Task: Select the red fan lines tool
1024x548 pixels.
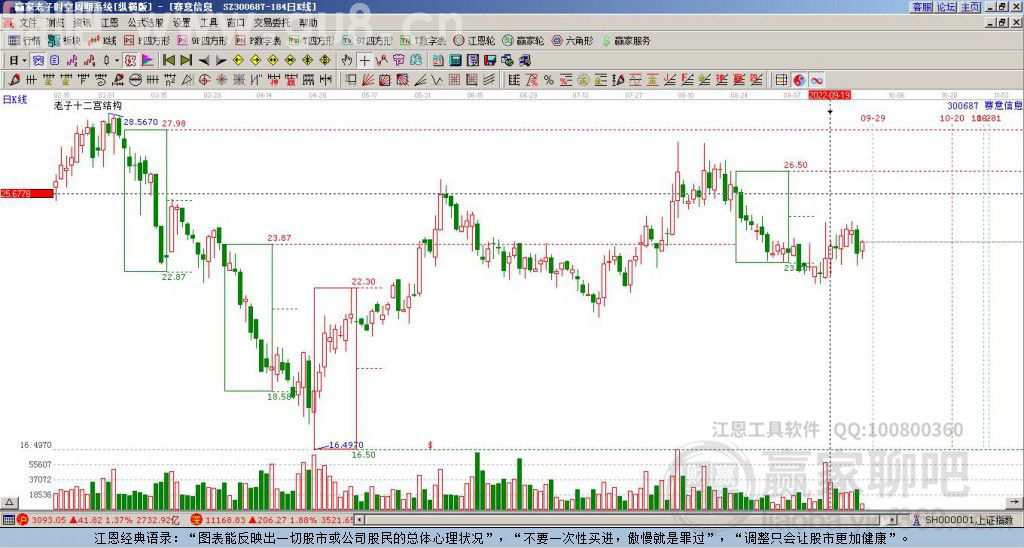Action: 366,80
